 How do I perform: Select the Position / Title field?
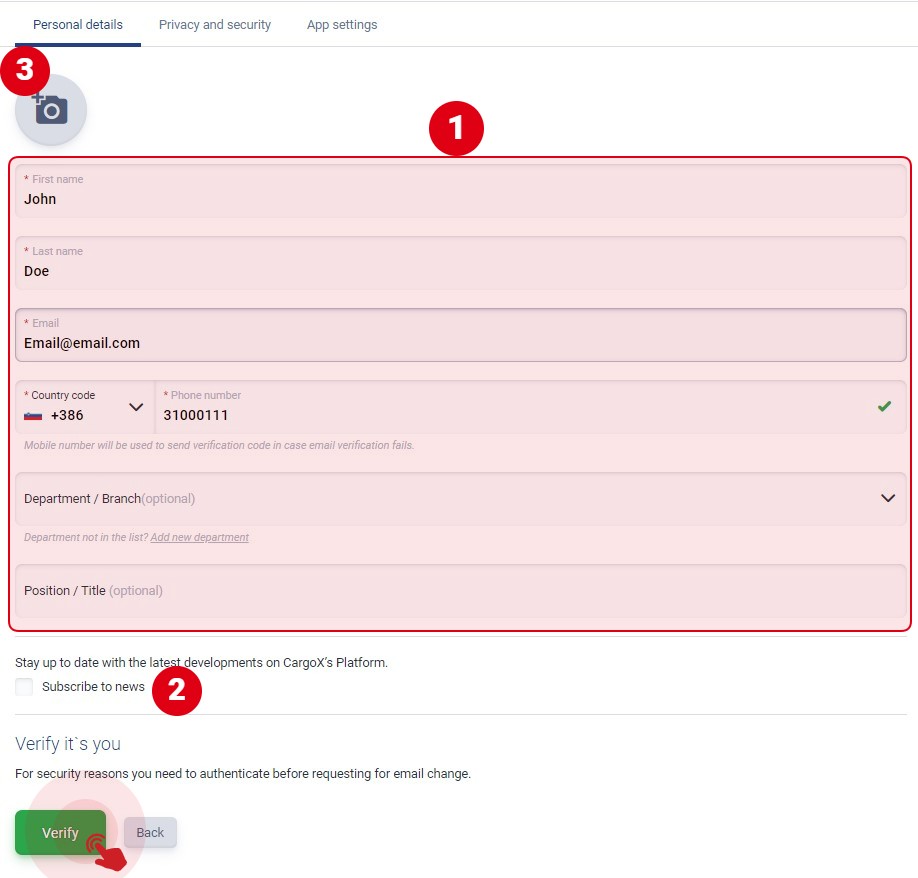tap(461, 591)
